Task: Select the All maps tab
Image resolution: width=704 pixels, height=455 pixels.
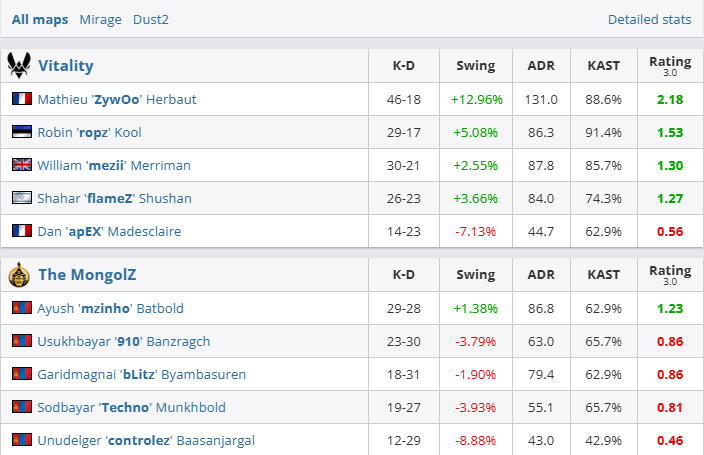Action: pos(40,19)
